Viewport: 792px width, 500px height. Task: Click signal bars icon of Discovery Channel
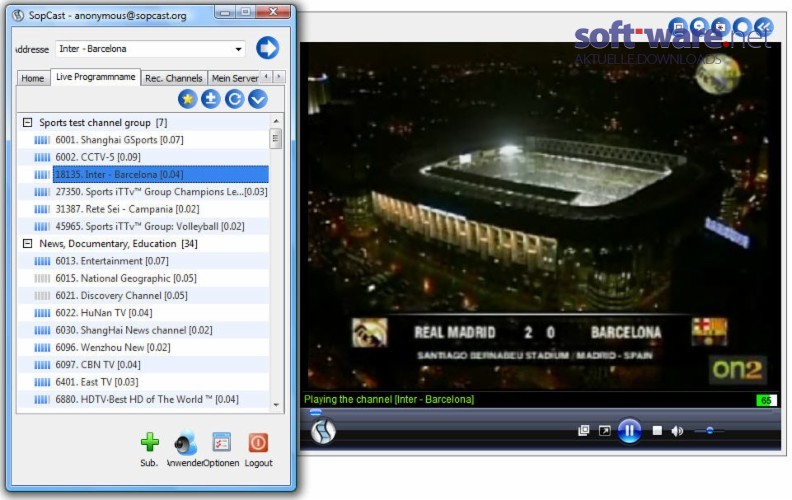42,295
